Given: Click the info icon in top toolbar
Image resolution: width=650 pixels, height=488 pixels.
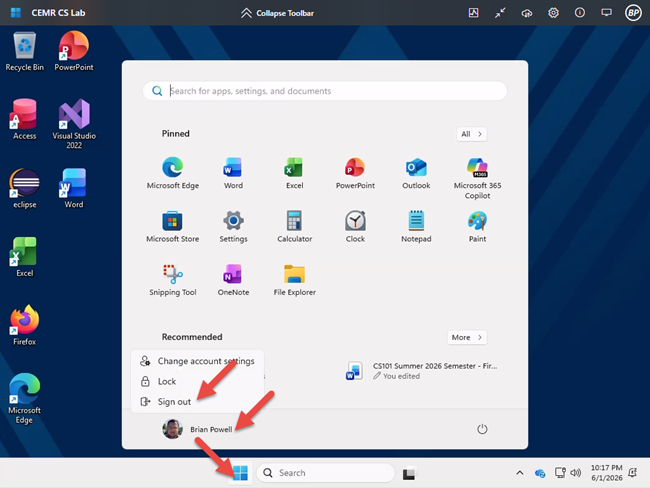Looking at the screenshot, I should tap(580, 13).
